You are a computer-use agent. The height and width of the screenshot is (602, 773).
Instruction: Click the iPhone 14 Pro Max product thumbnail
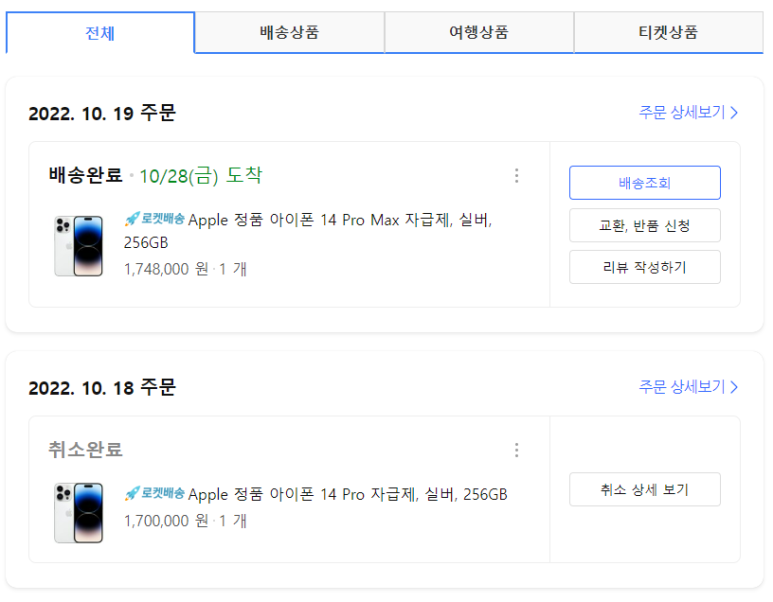[x=79, y=246]
